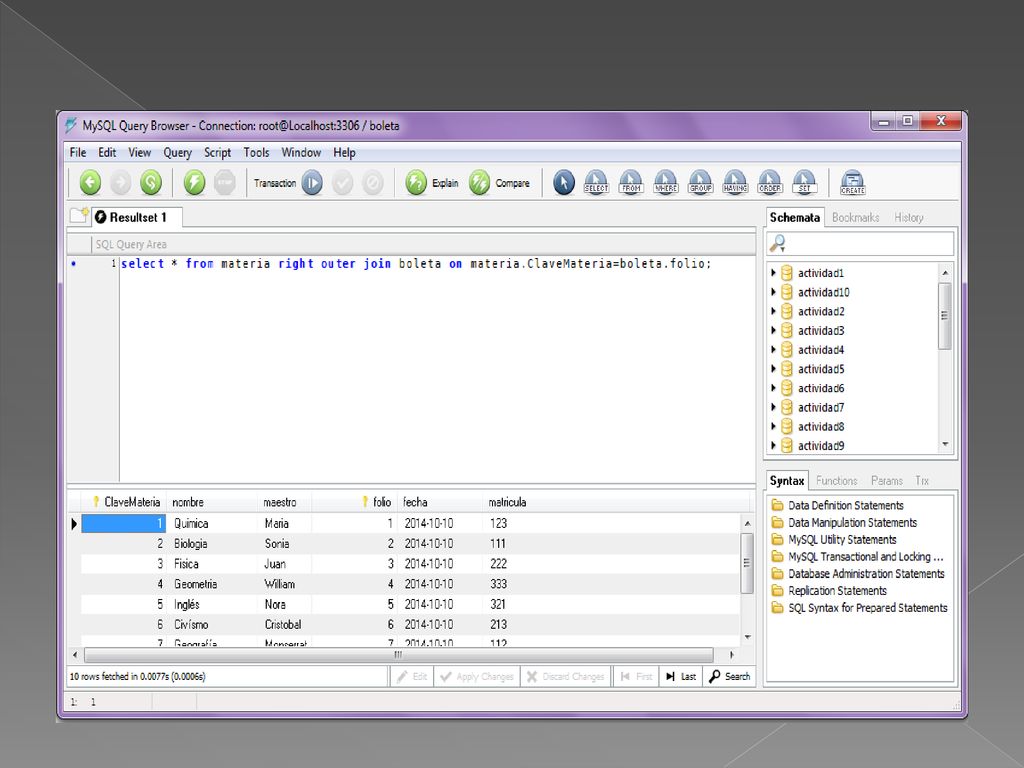1024x768 pixels.
Task: Click the Search button
Action: tap(729, 677)
